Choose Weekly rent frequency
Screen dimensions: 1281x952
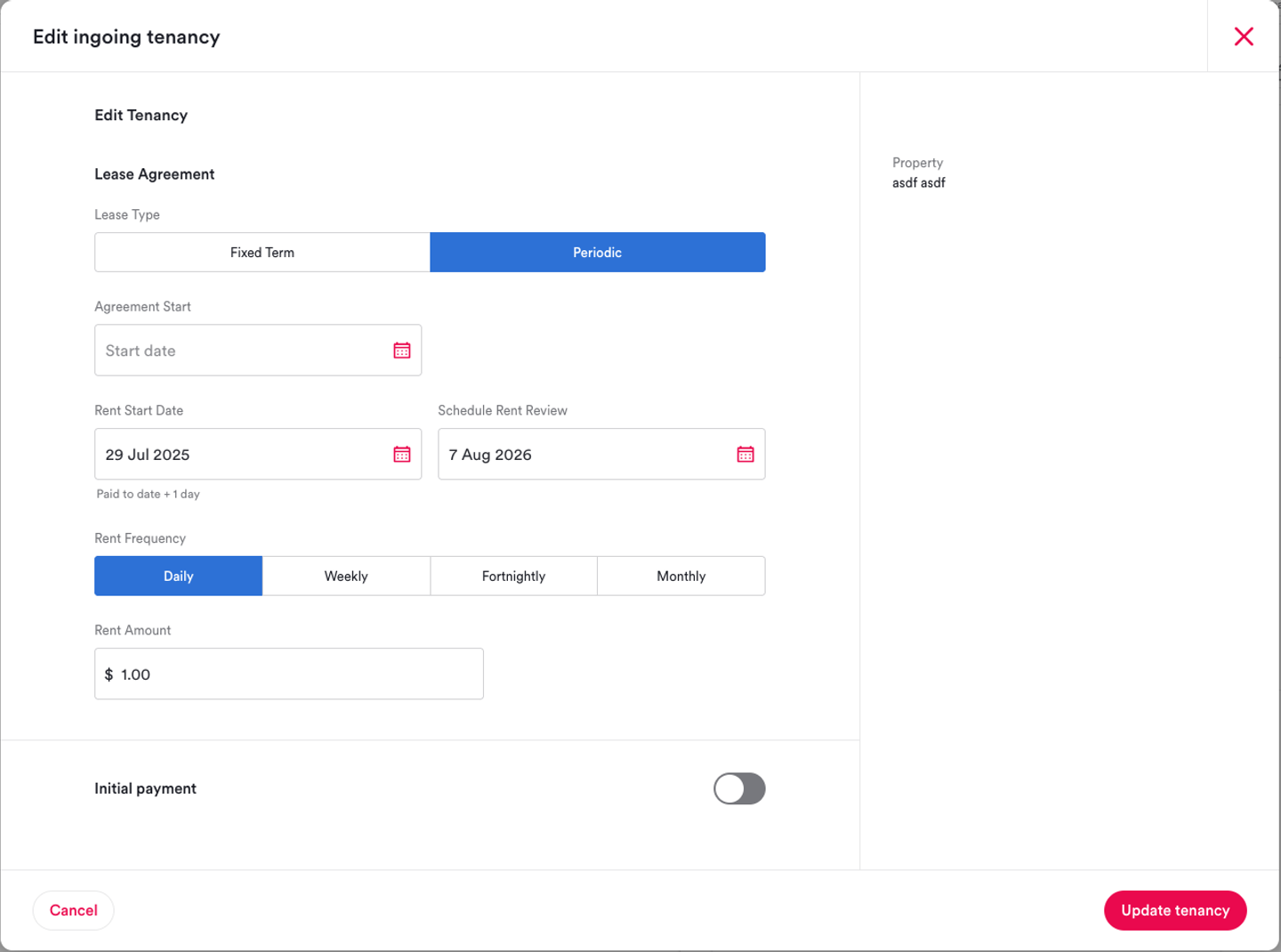pyautogui.click(x=346, y=577)
